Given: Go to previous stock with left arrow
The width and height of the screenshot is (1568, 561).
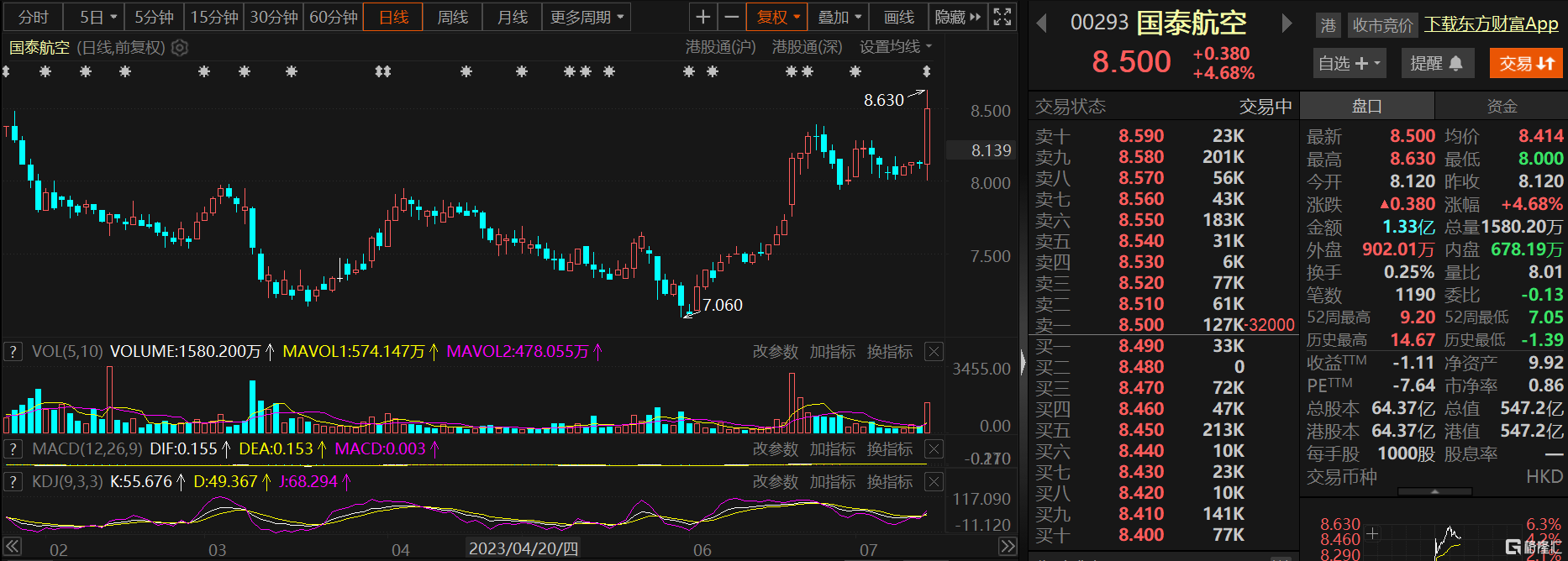Looking at the screenshot, I should point(1042,24).
